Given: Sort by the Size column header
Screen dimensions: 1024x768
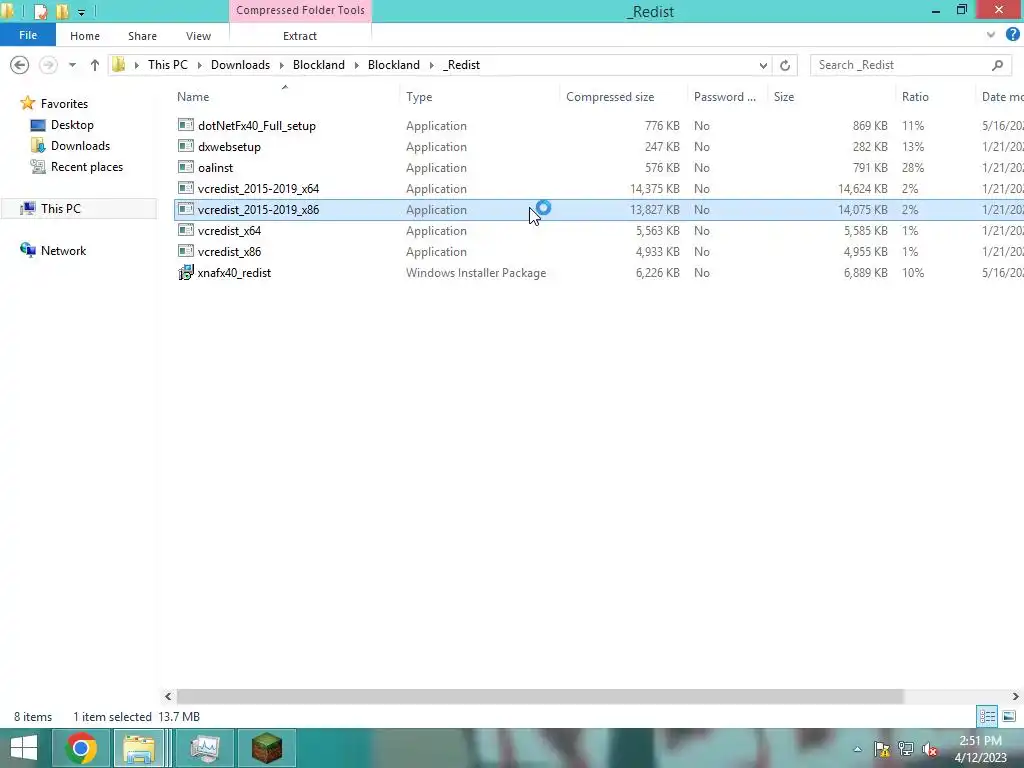Looking at the screenshot, I should (x=784, y=97).
